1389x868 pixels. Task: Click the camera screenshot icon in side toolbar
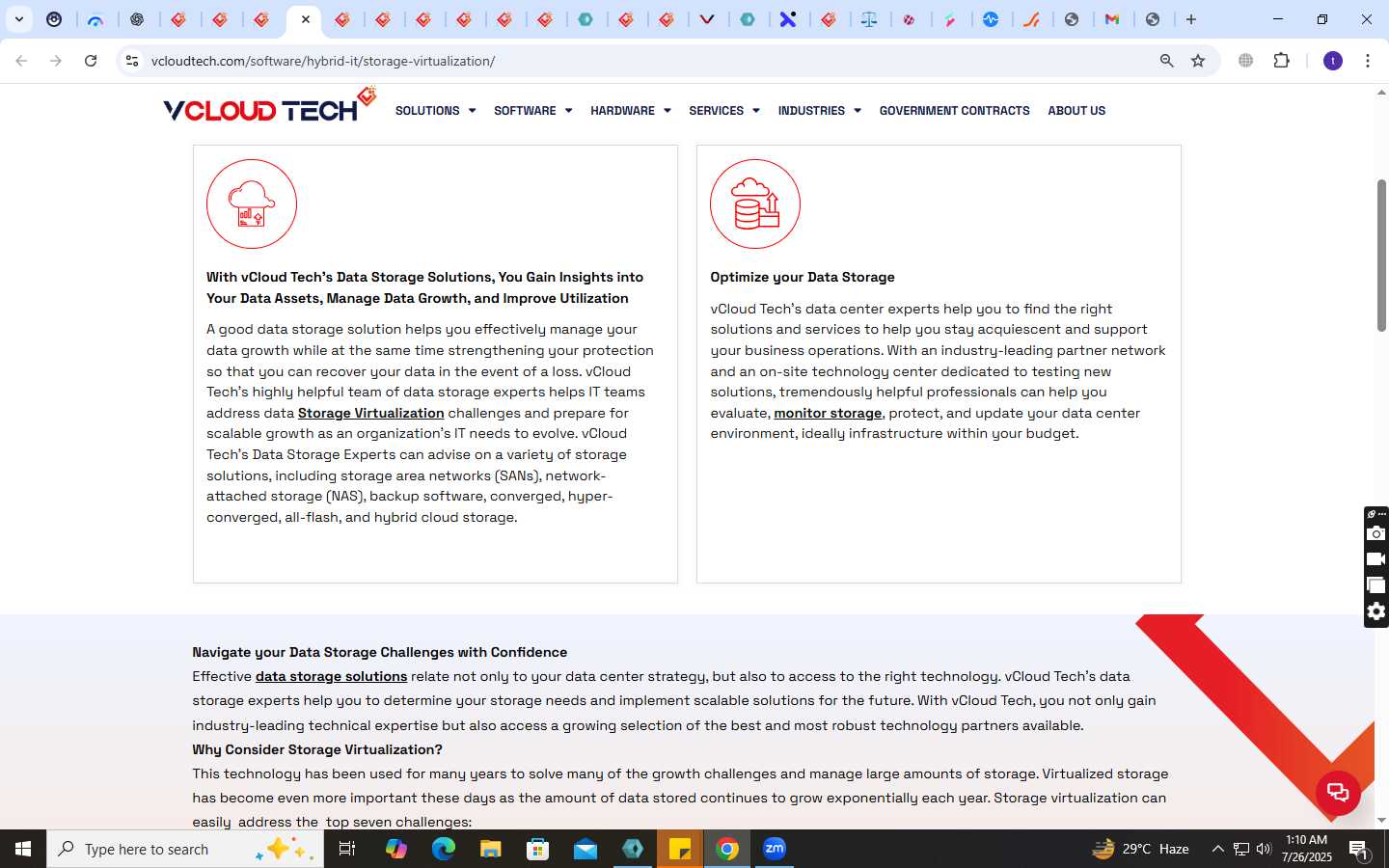pos(1376,533)
